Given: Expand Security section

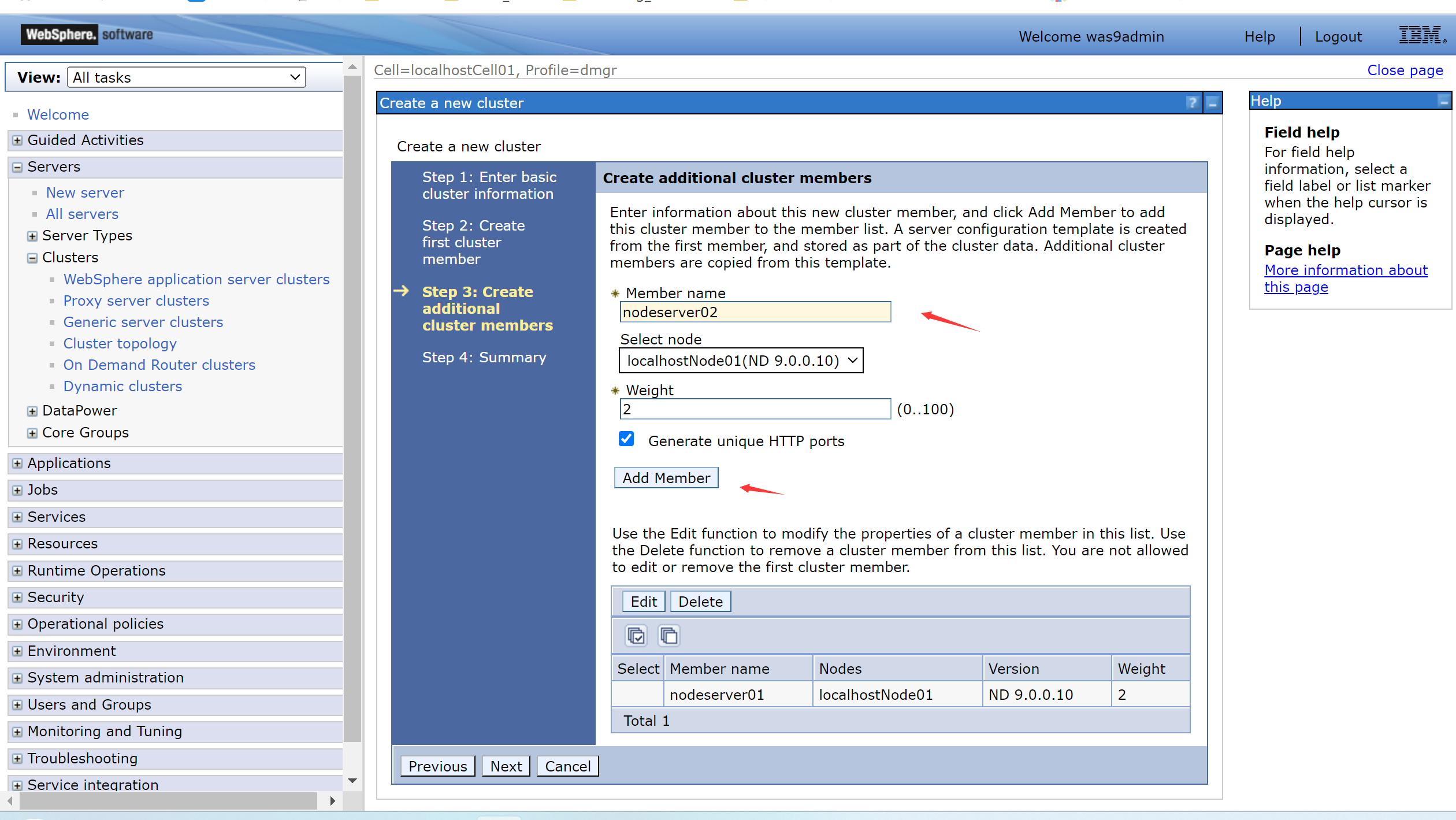Looking at the screenshot, I should point(17,598).
